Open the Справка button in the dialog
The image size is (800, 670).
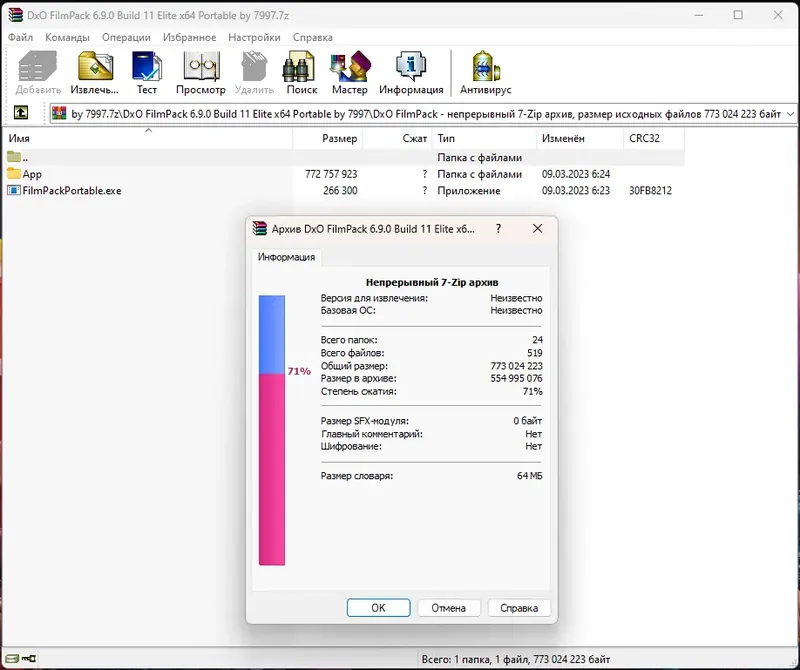tap(518, 607)
